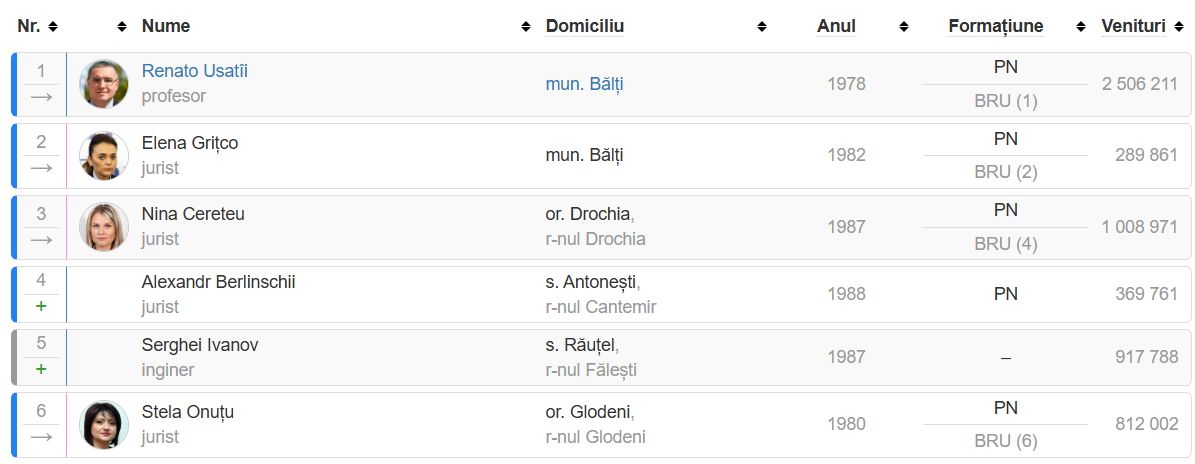Click Renato Usatîi's profile photo

tap(104, 84)
